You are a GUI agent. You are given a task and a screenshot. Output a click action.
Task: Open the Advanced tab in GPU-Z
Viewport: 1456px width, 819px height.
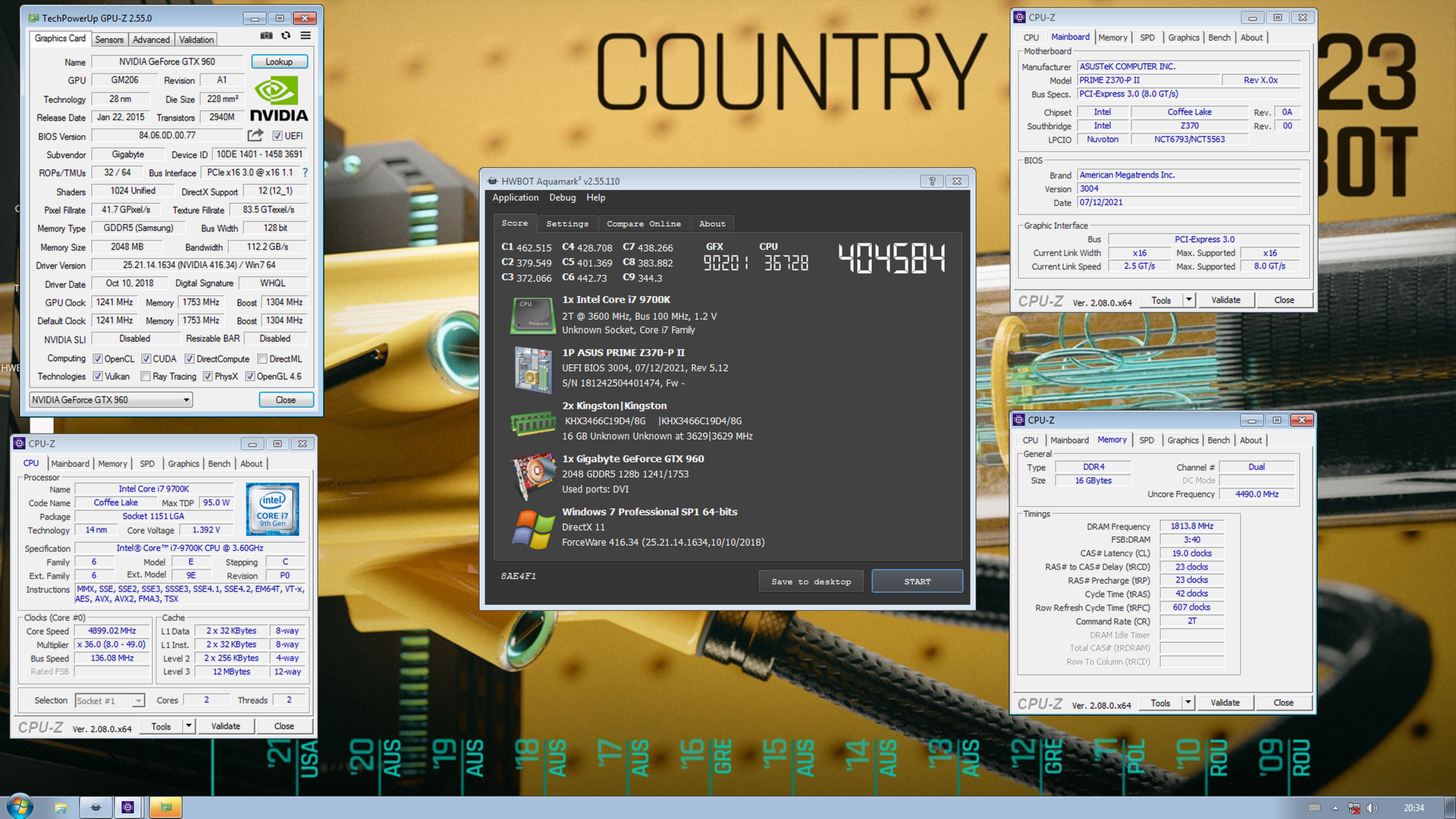151,39
